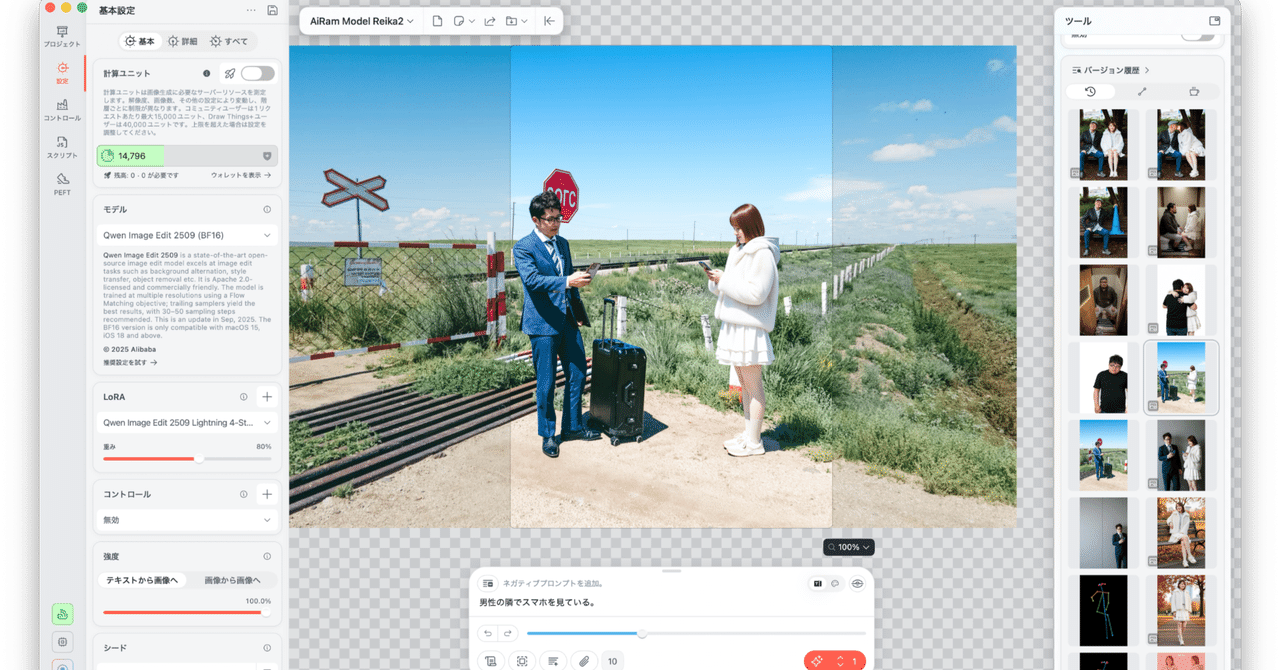
Task: Click the ネガティブプロンプトを追加 field
Action: tap(552, 583)
